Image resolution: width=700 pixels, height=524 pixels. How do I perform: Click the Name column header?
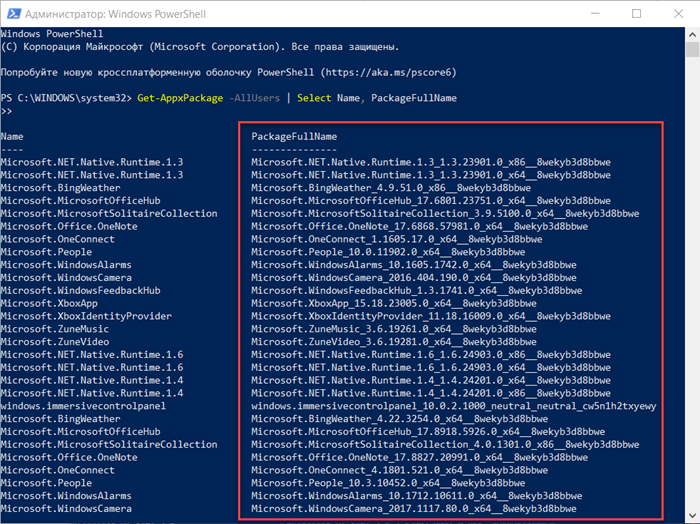coord(12,137)
